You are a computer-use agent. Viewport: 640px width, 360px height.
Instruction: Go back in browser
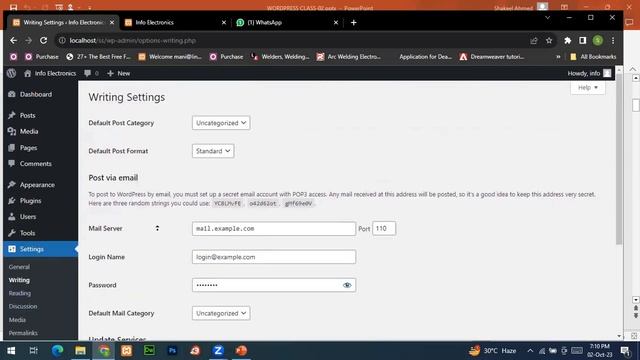(x=13, y=40)
